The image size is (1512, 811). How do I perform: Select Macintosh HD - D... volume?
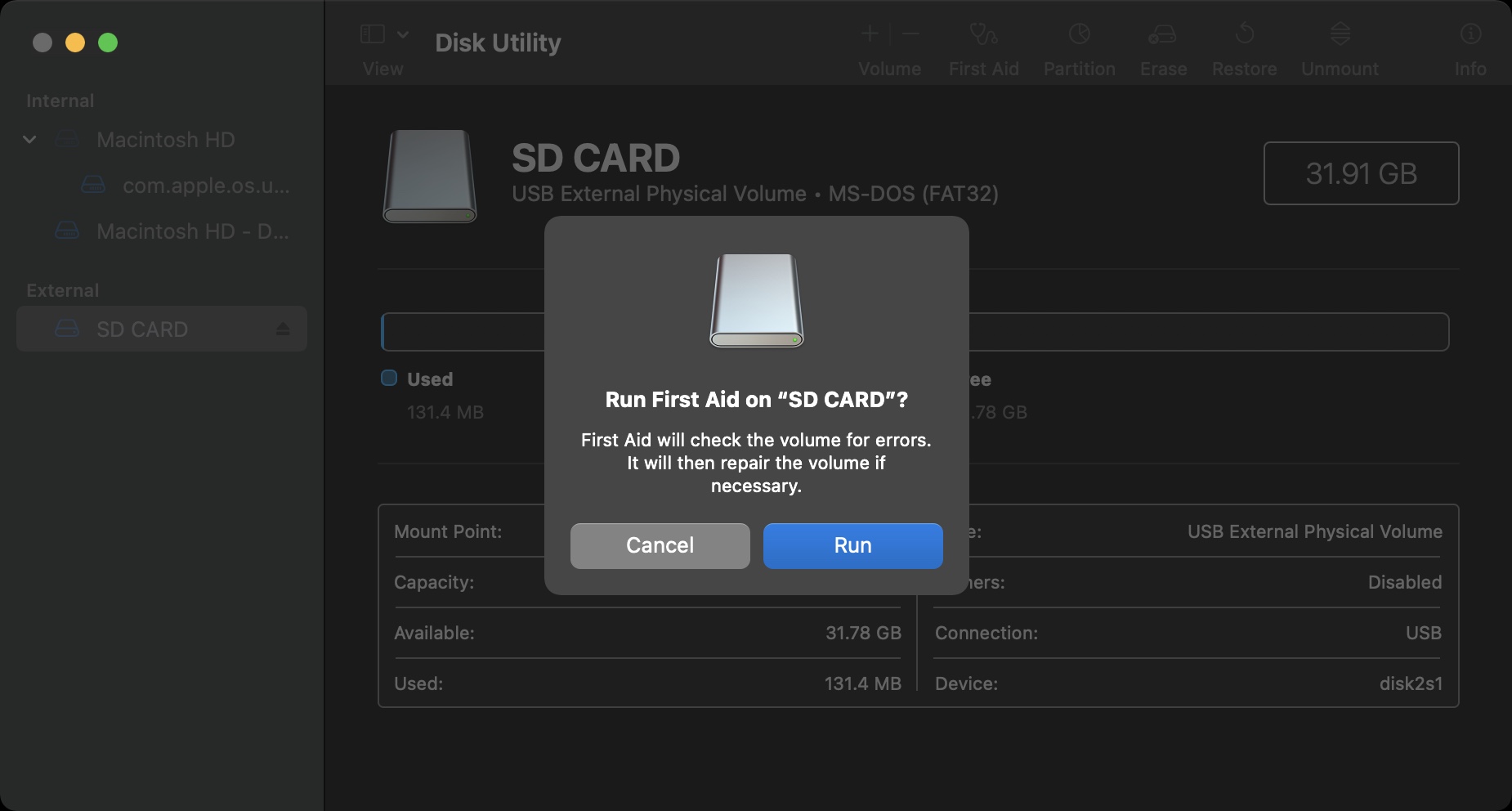coord(193,231)
